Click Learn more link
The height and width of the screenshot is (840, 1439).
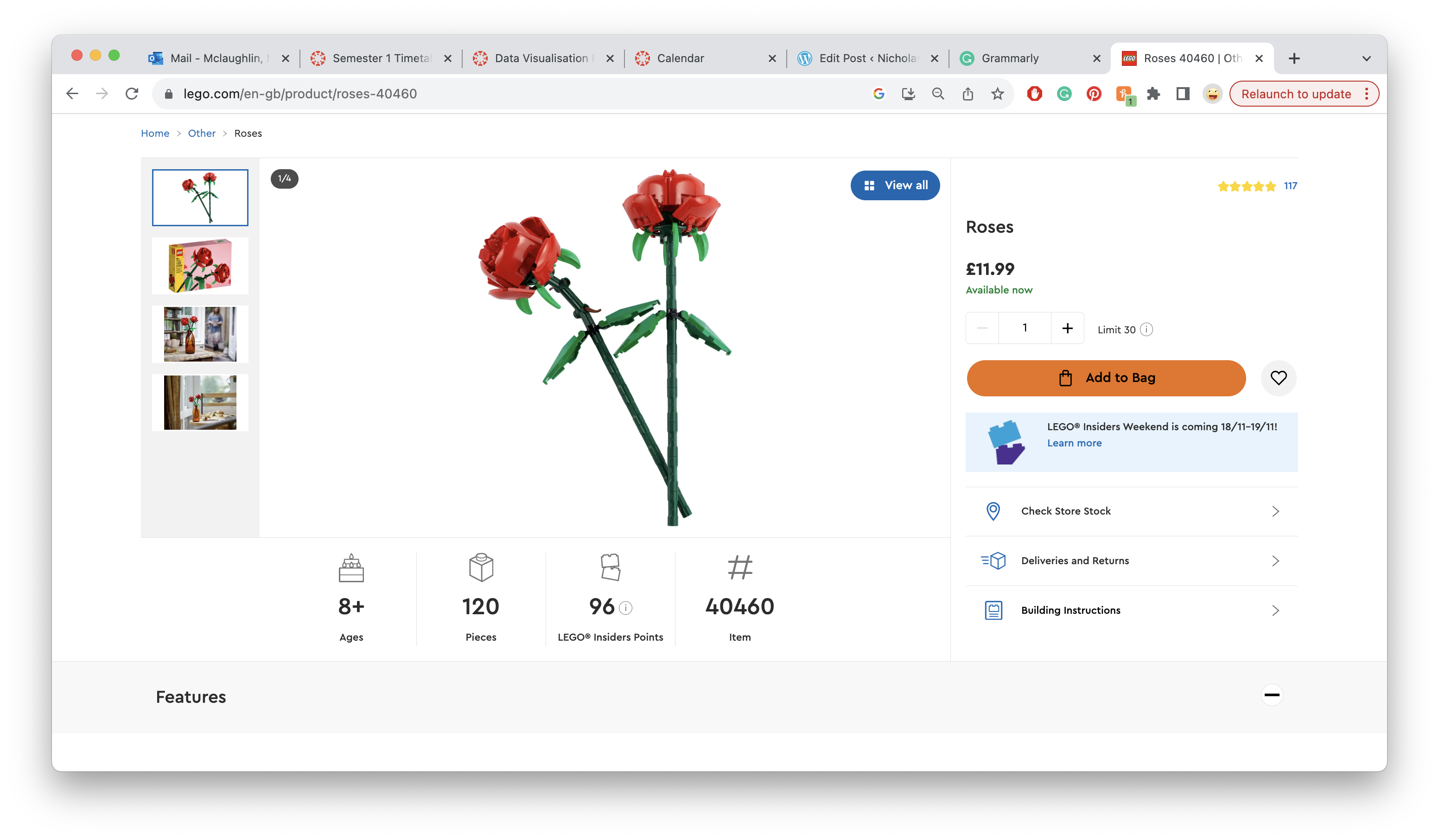click(1074, 443)
